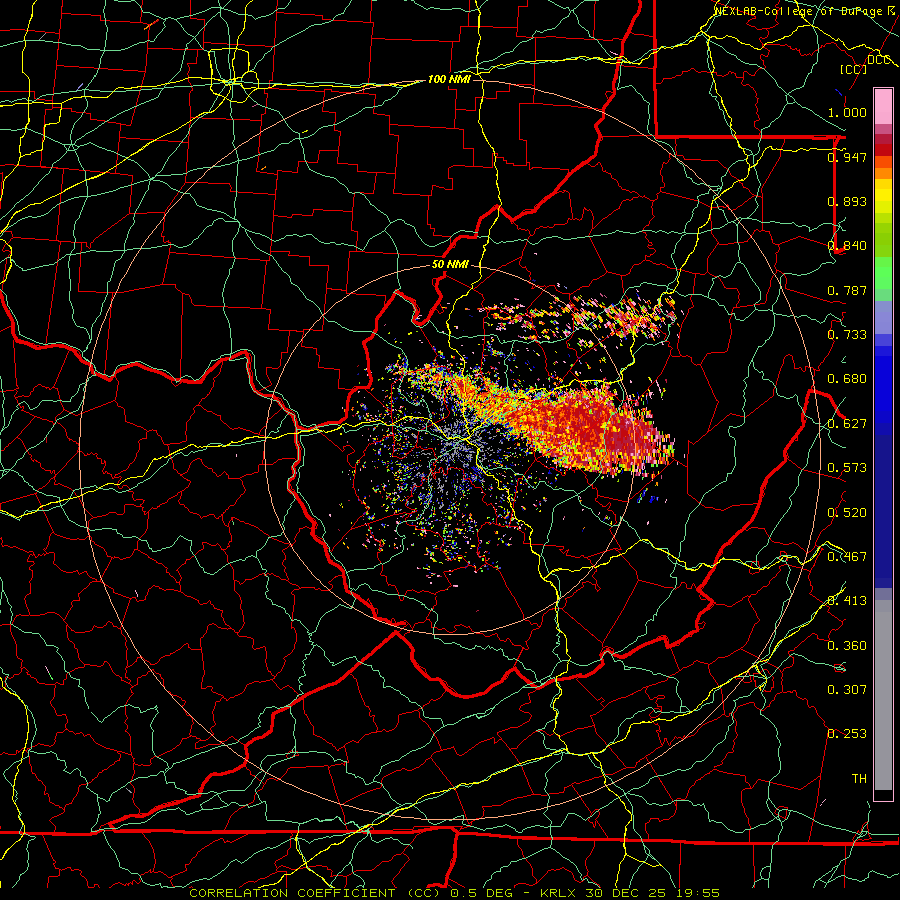Click the CORRELATION COEFFICIENT caption at bottom
This screenshot has width=900, height=900.
292,893
